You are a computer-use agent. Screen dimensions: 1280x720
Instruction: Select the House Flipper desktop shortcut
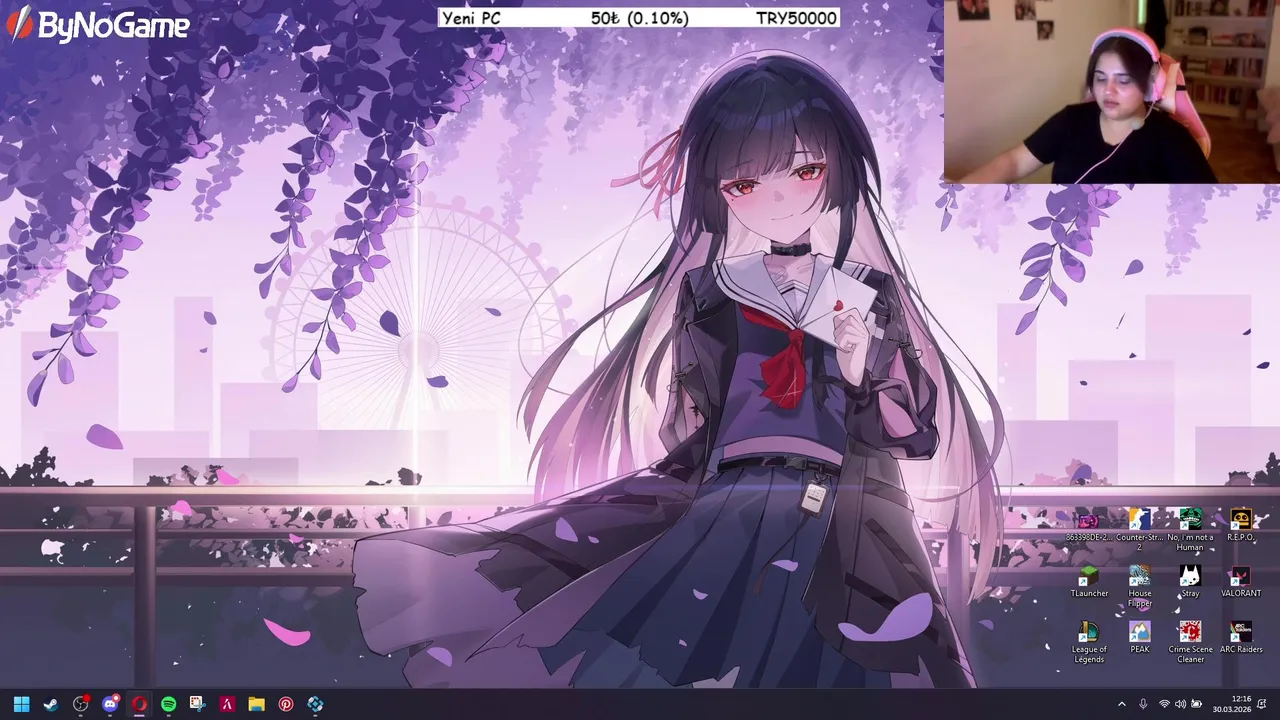pyautogui.click(x=1140, y=586)
